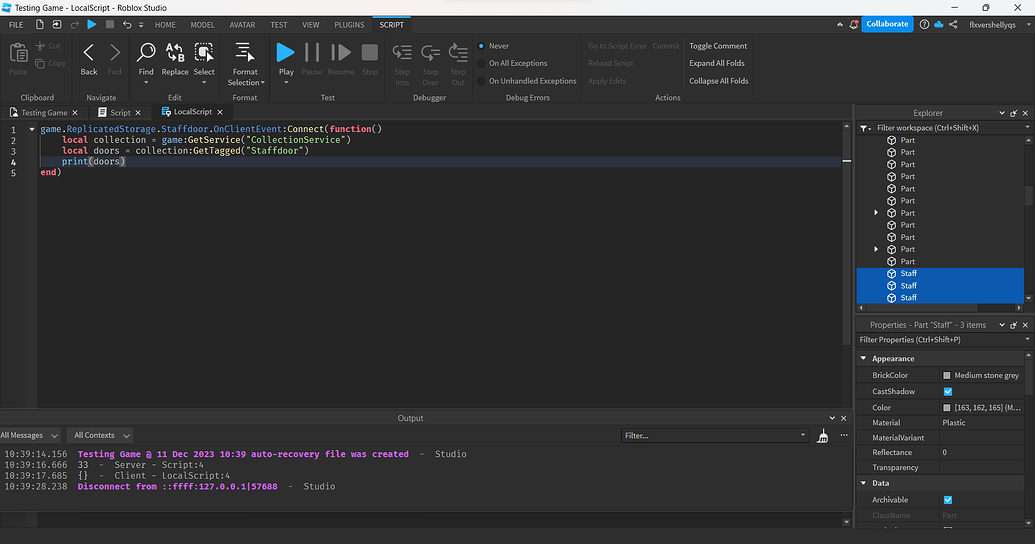Start the Play test button
The width and height of the screenshot is (1035, 544).
click(286, 52)
